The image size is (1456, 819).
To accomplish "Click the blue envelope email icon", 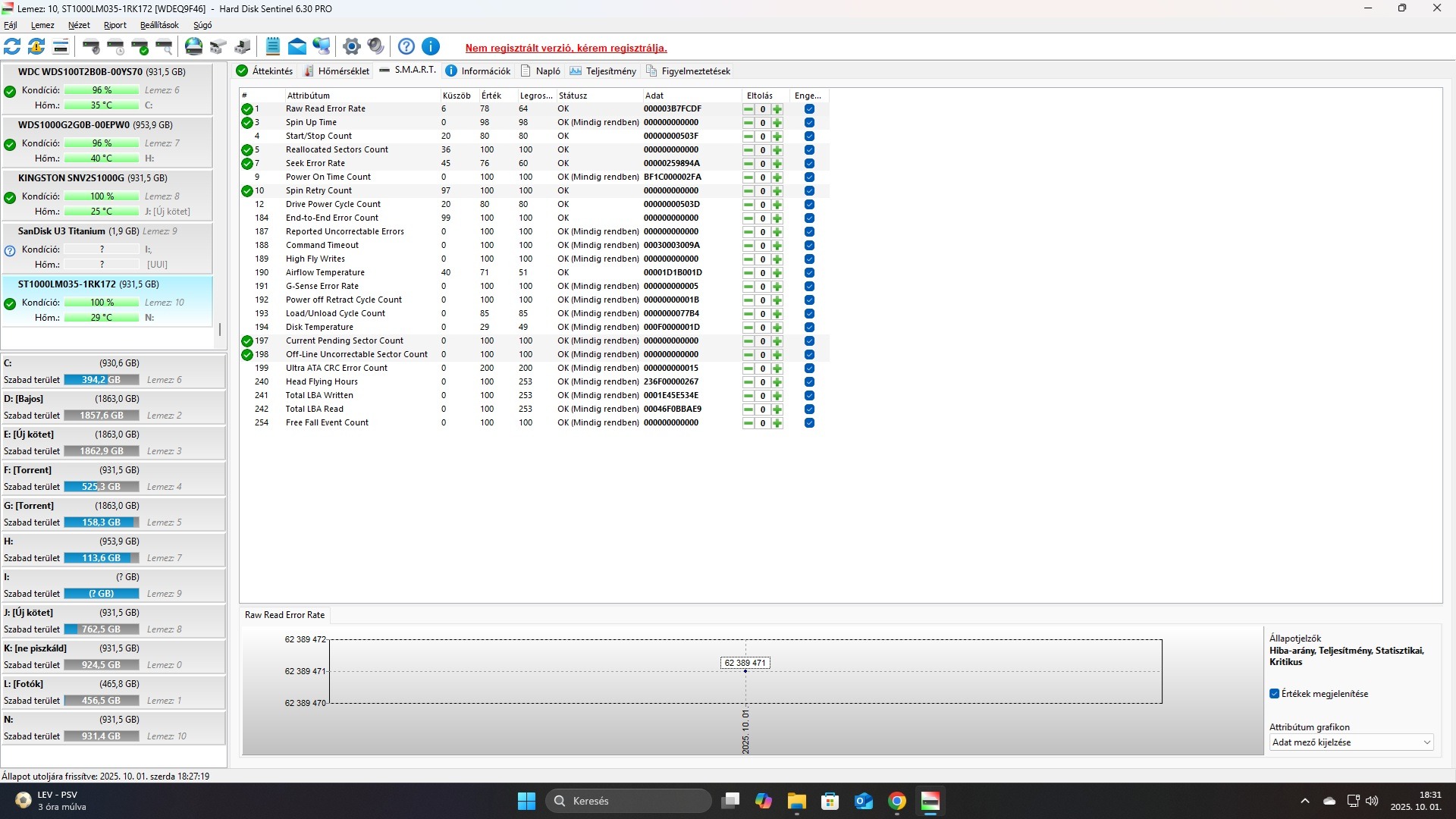I will click(x=297, y=47).
